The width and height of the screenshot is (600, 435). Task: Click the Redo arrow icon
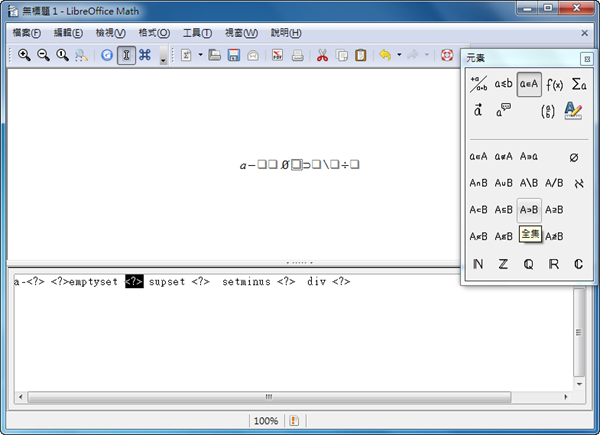(x=413, y=55)
